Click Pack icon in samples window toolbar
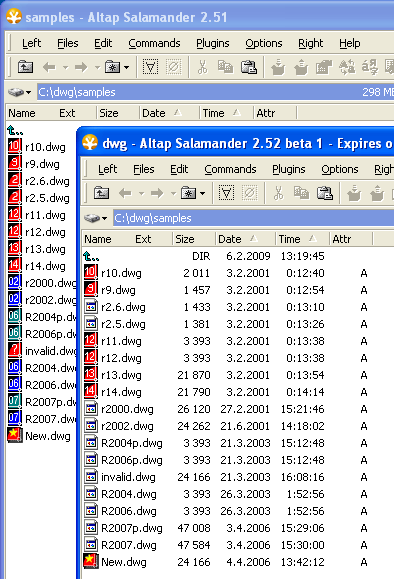Viewport: 394px width, 579px height. [x=278, y=67]
